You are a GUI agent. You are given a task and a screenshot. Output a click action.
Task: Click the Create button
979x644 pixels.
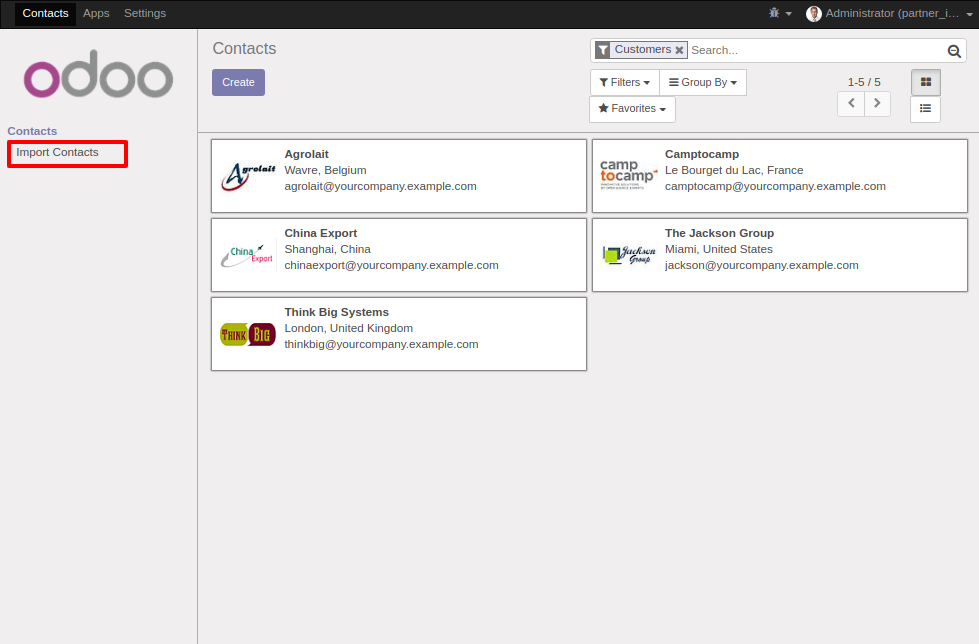(x=238, y=83)
